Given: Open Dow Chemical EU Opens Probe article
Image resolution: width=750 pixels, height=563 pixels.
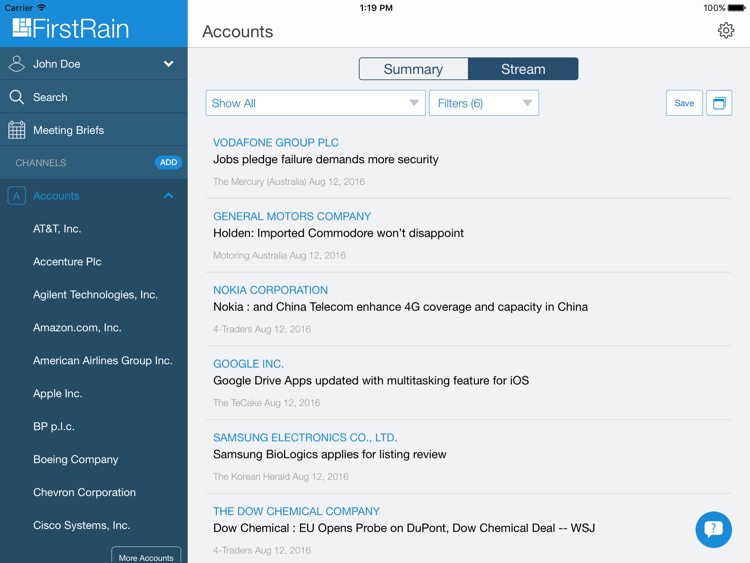Looking at the screenshot, I should pyautogui.click(x=404, y=528).
